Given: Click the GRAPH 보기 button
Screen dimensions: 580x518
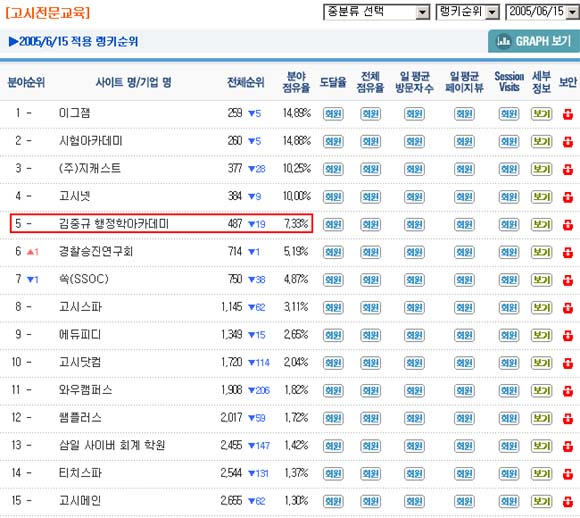Looking at the screenshot, I should pos(534,41).
